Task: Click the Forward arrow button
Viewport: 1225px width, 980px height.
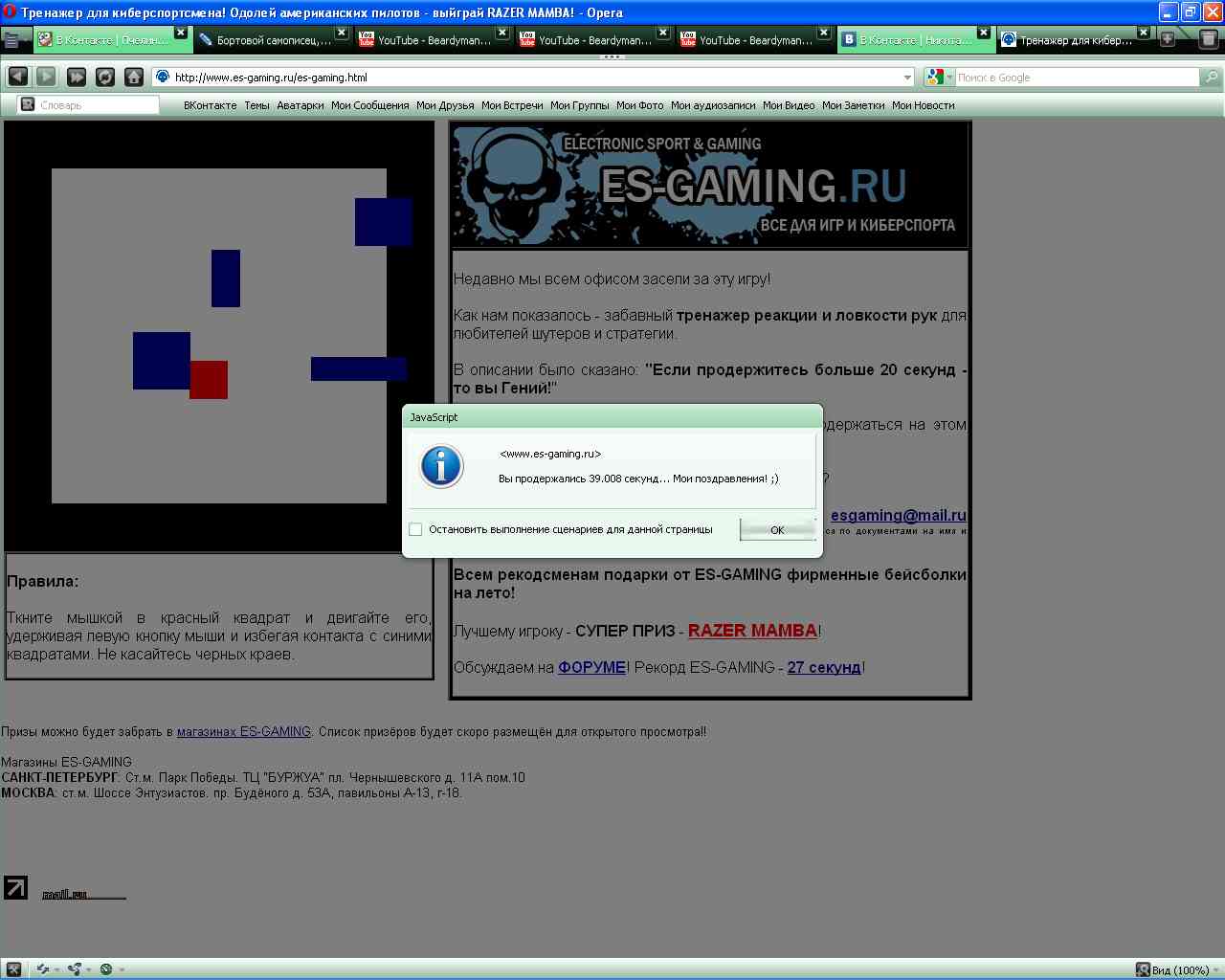Action: (46, 77)
